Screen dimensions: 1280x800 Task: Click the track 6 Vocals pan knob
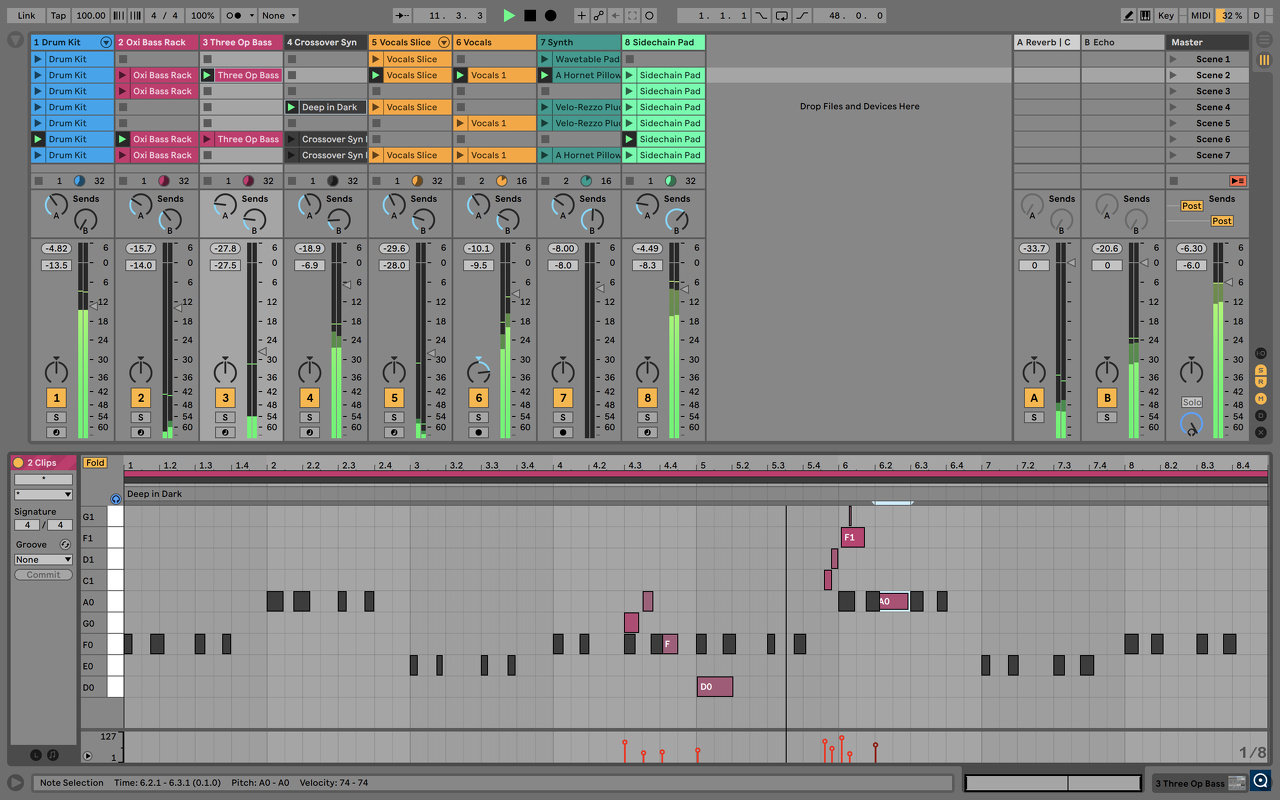point(478,371)
